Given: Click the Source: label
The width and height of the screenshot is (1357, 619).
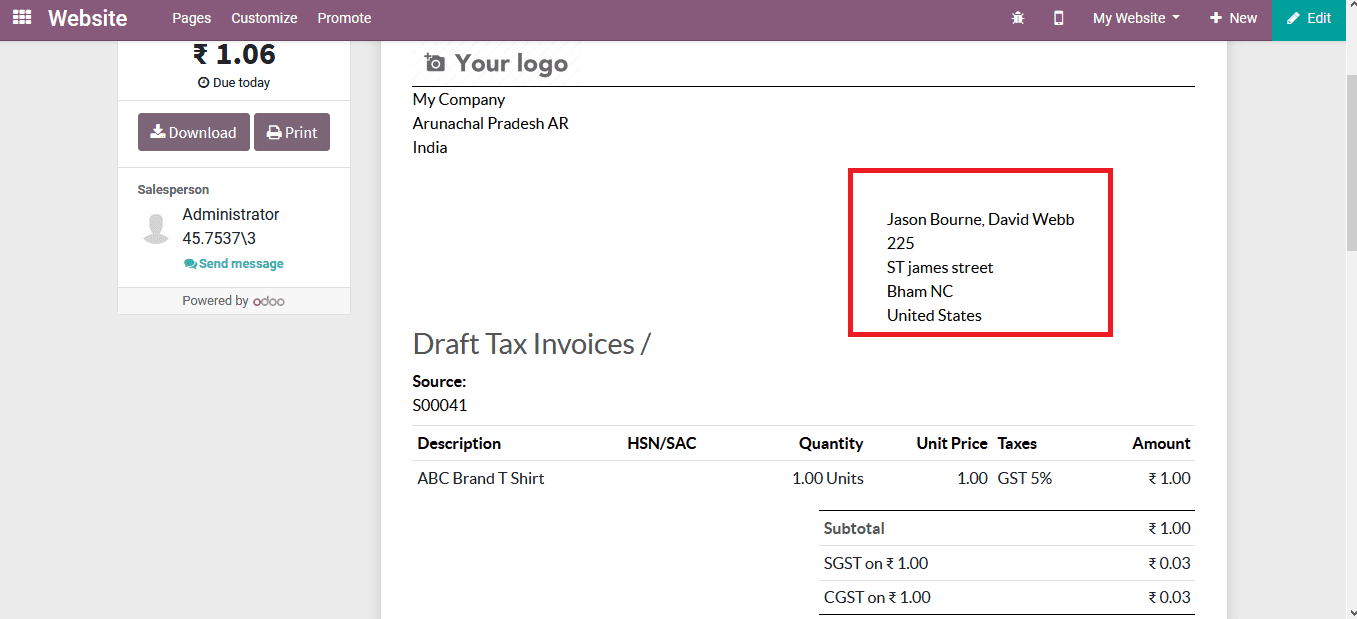Looking at the screenshot, I should pyautogui.click(x=439, y=381).
